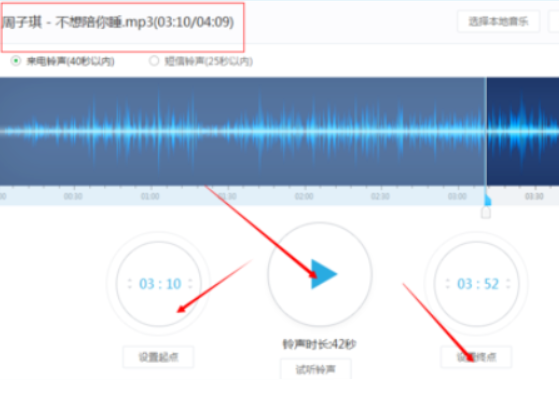Click the 02:30 mark on the timeline ruler
The height and width of the screenshot is (394, 559).
380,196
